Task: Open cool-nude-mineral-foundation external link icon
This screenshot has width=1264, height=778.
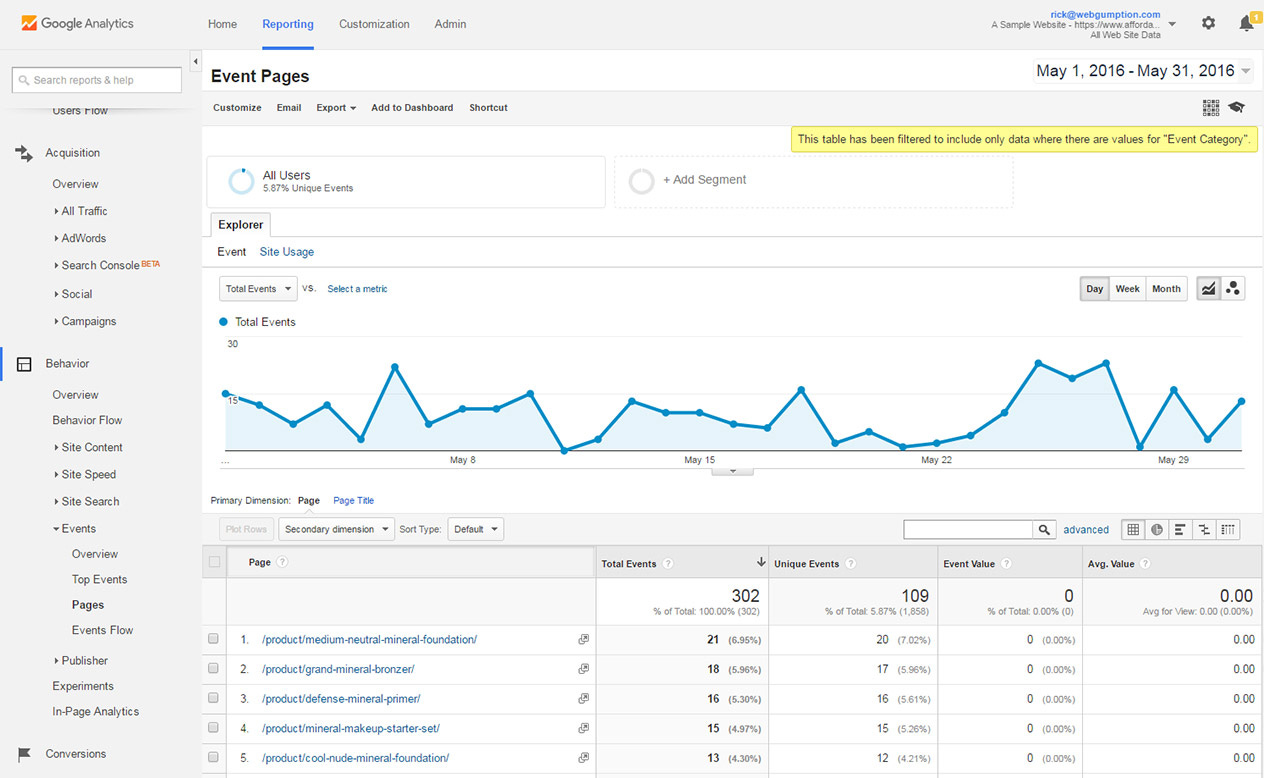Action: coord(584,758)
